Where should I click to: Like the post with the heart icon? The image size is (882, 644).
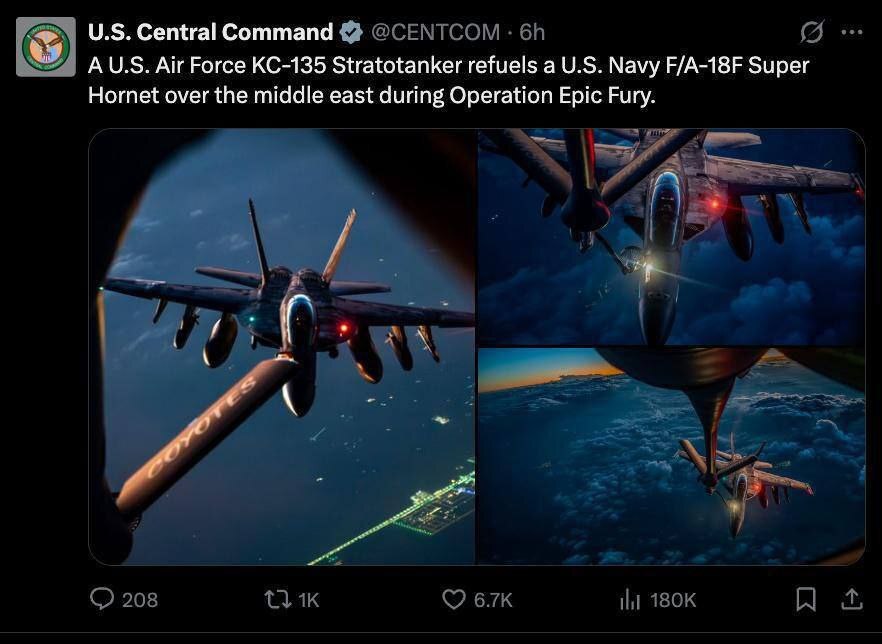click(454, 598)
